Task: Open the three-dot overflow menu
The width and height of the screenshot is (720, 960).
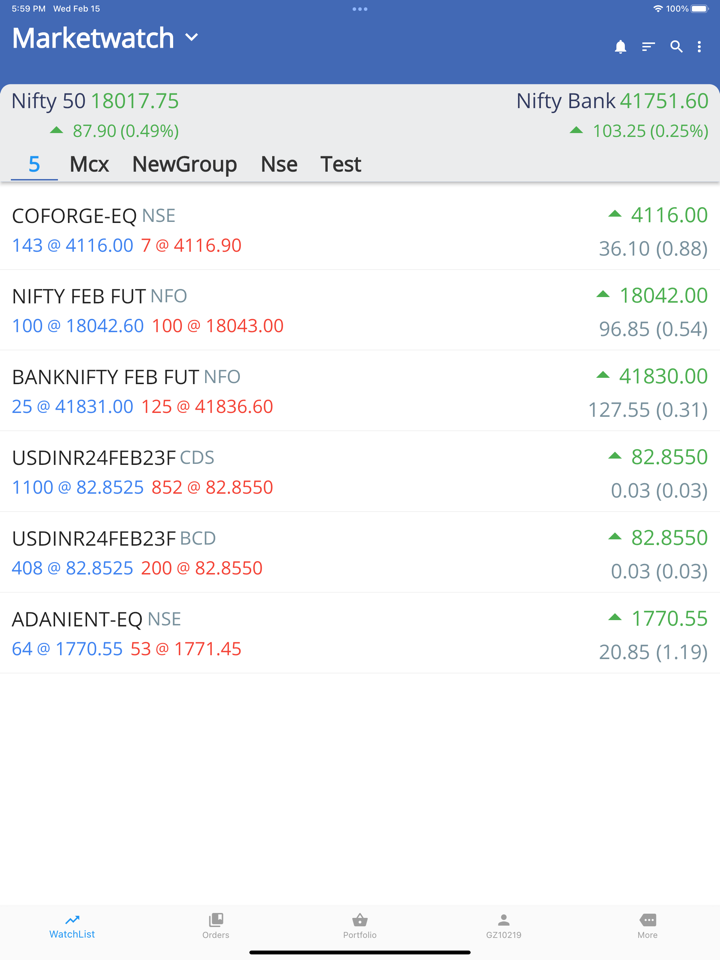Action: [x=700, y=47]
